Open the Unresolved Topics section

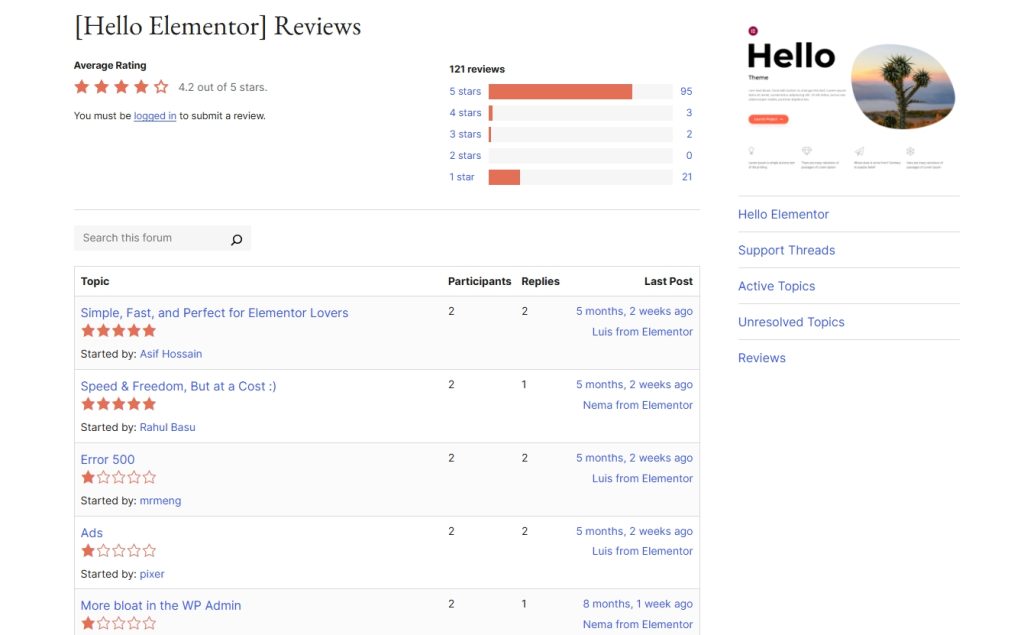[791, 322]
